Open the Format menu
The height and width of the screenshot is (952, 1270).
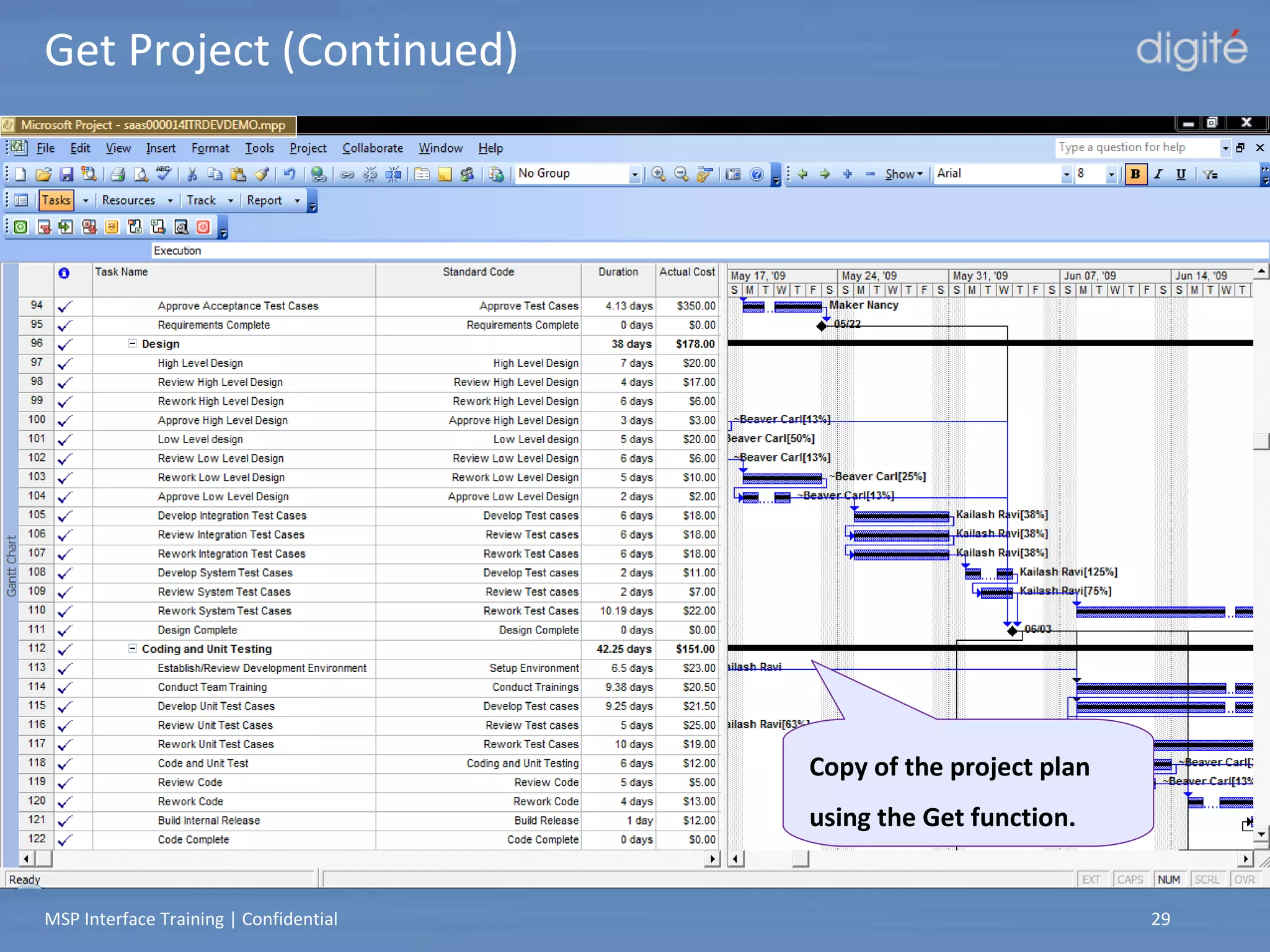coord(210,149)
